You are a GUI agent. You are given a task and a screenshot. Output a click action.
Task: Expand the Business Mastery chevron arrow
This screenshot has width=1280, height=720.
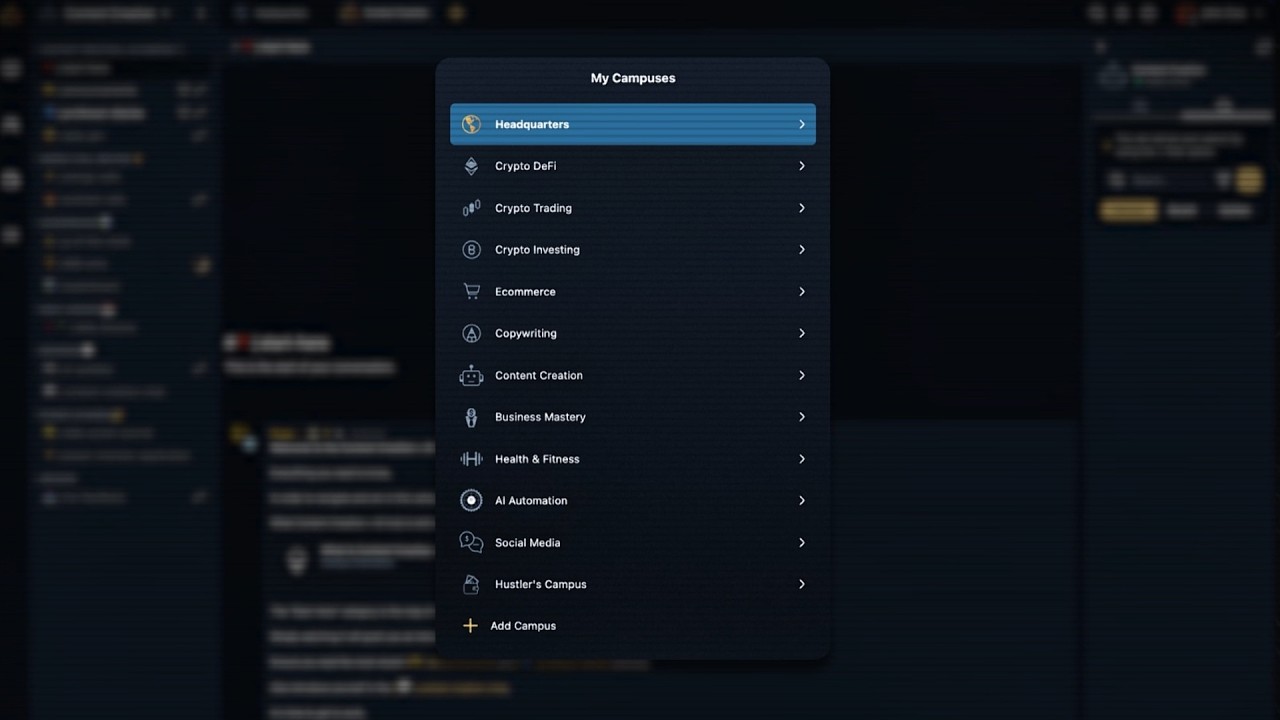(801, 417)
